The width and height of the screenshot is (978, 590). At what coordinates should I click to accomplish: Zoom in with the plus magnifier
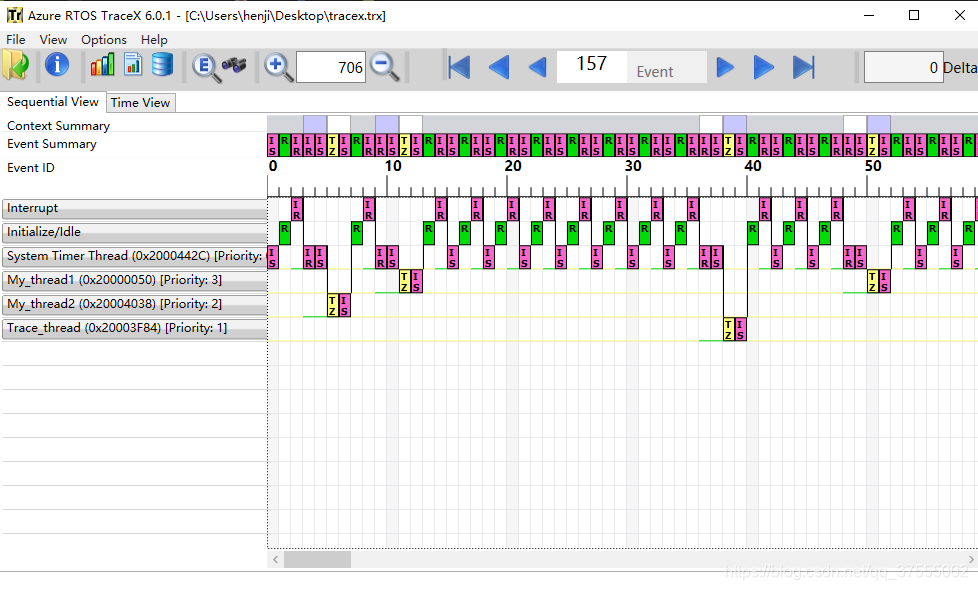tap(278, 67)
